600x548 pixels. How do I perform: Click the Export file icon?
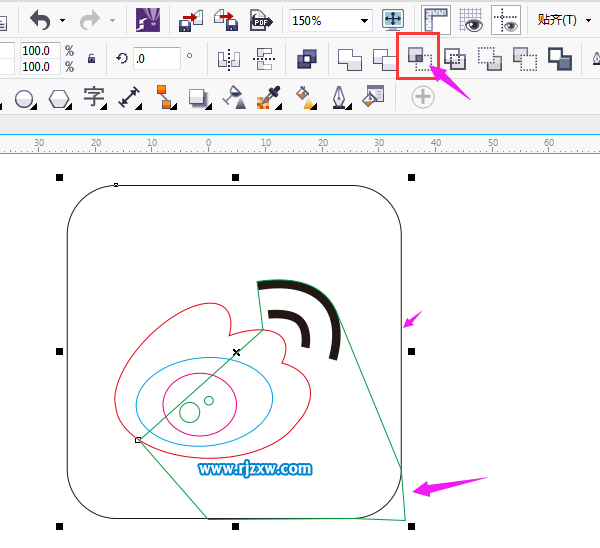pyautogui.click(x=226, y=20)
